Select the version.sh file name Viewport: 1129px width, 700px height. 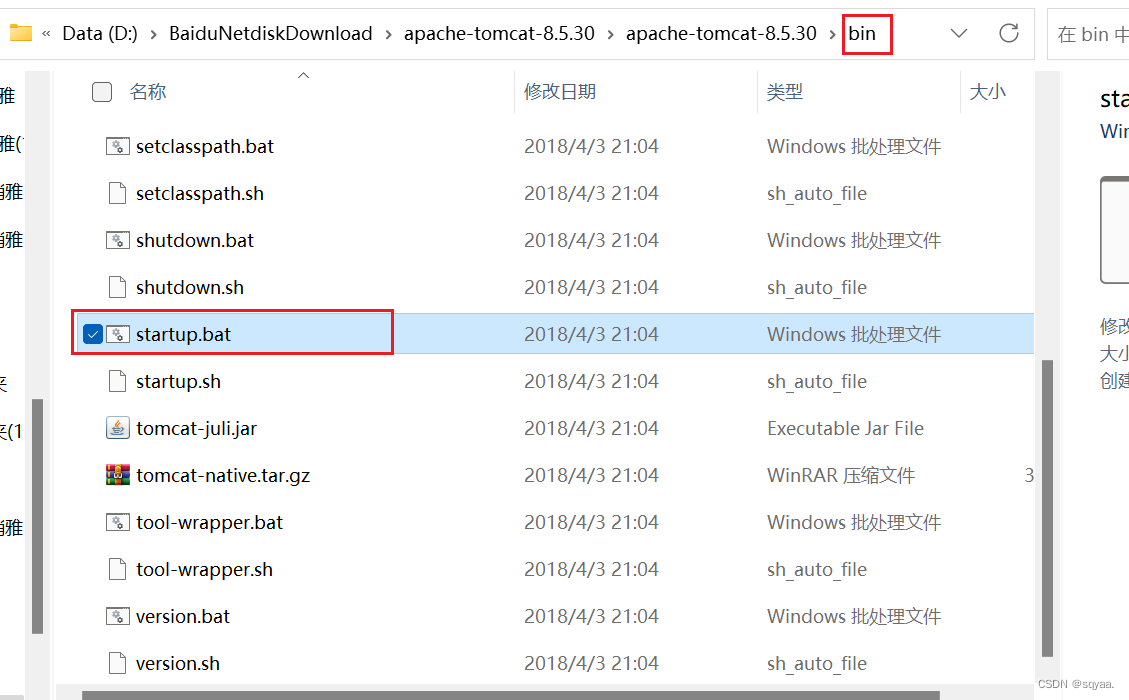(177, 663)
